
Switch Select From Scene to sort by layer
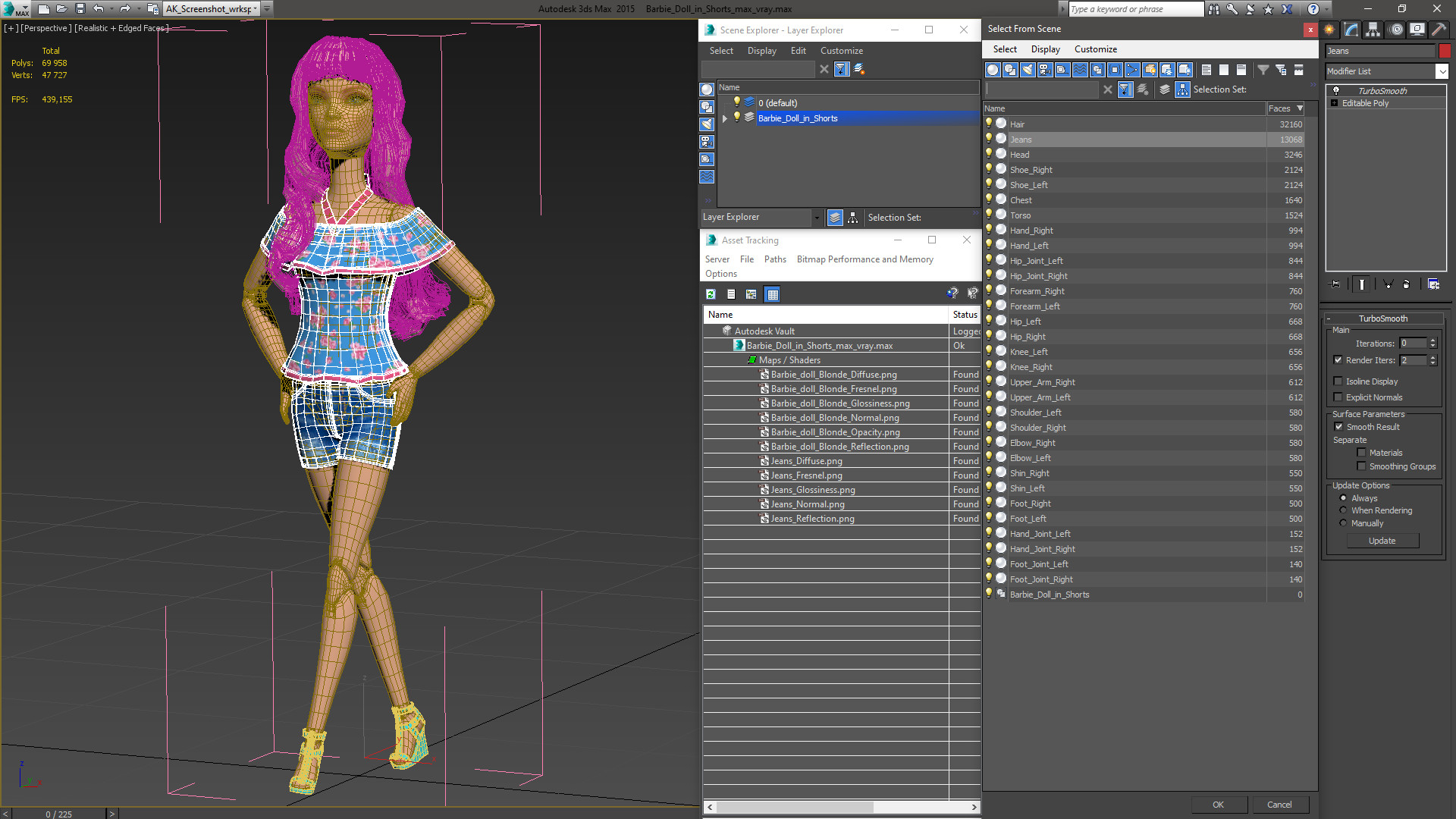pyautogui.click(x=1165, y=89)
